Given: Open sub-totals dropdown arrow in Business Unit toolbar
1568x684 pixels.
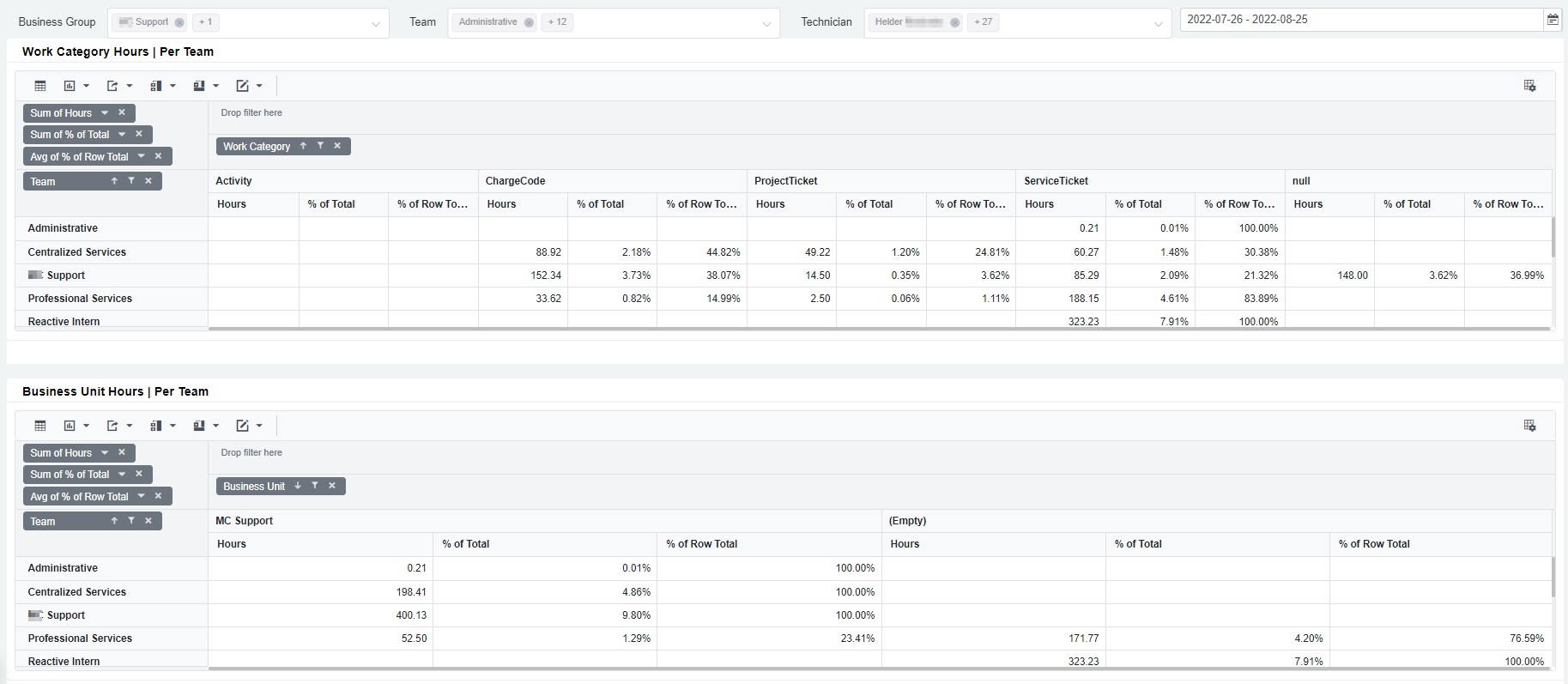Looking at the screenshot, I should [173, 426].
